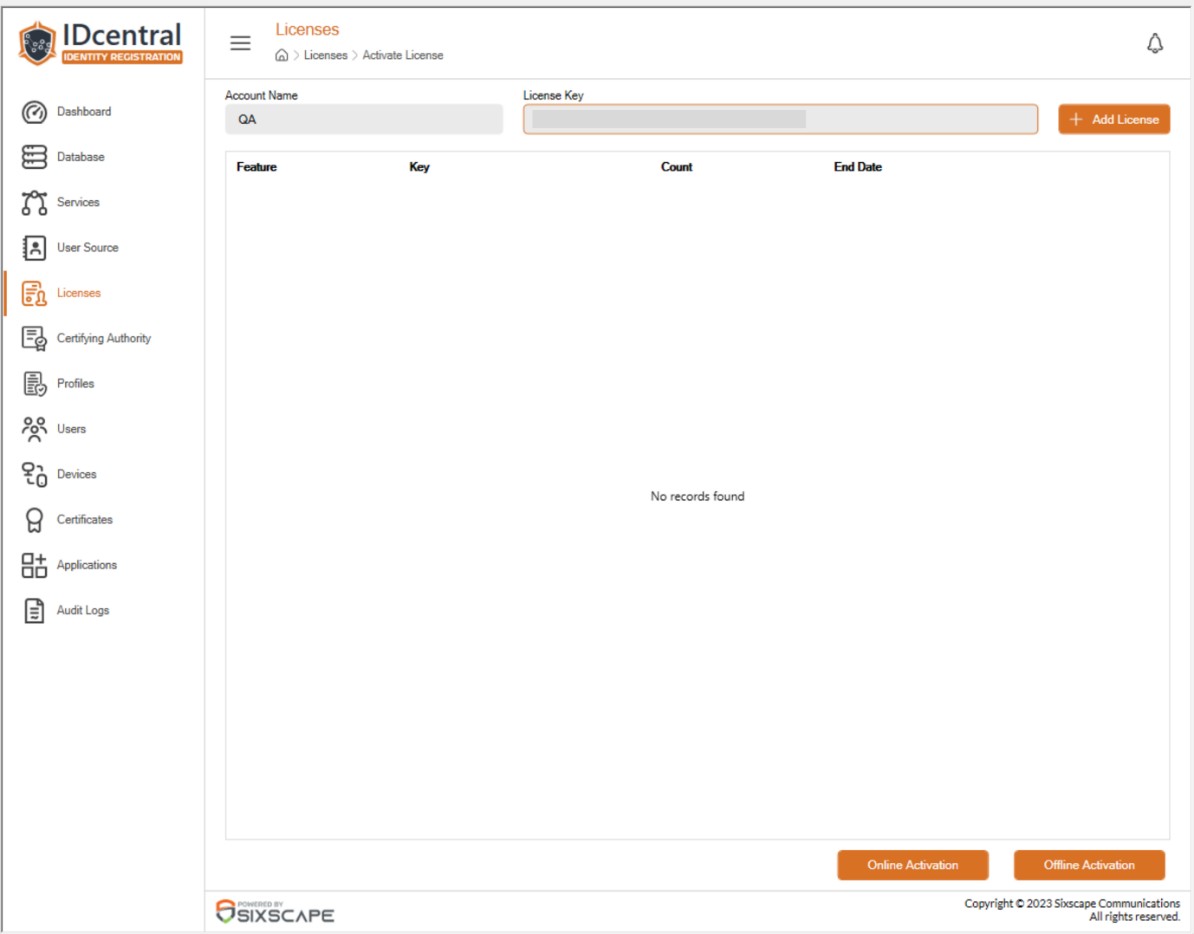Open the Dashboard gauge icon
Viewport: 1194px width, 934px height.
coord(34,112)
